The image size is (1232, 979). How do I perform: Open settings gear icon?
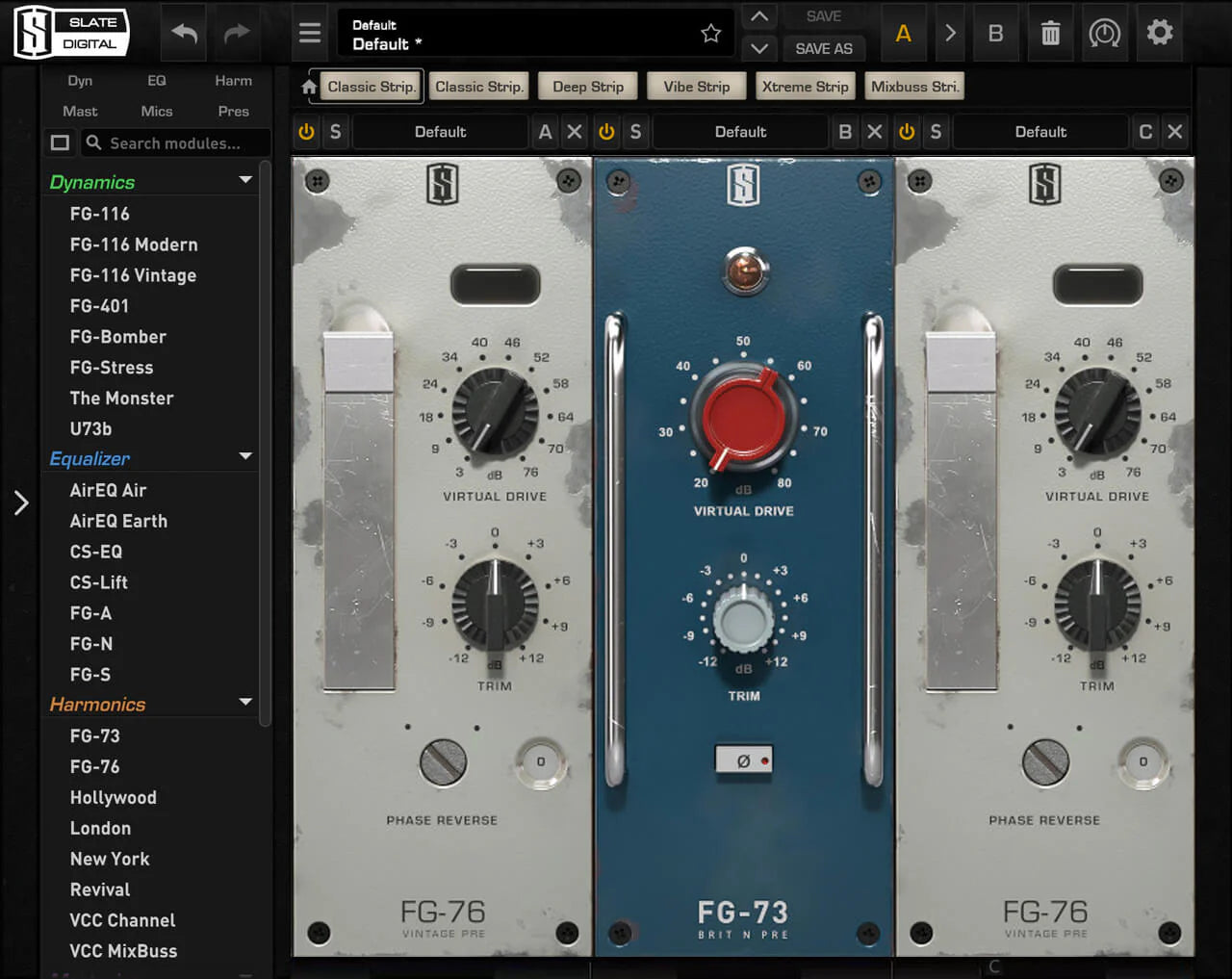coord(1160,34)
